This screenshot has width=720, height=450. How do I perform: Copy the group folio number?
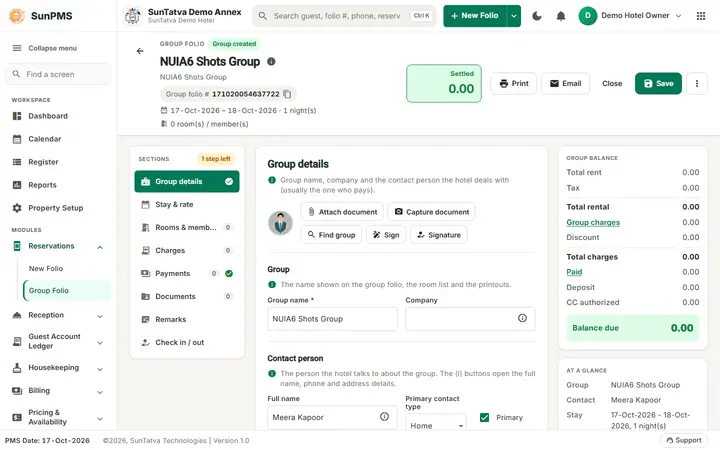287,94
